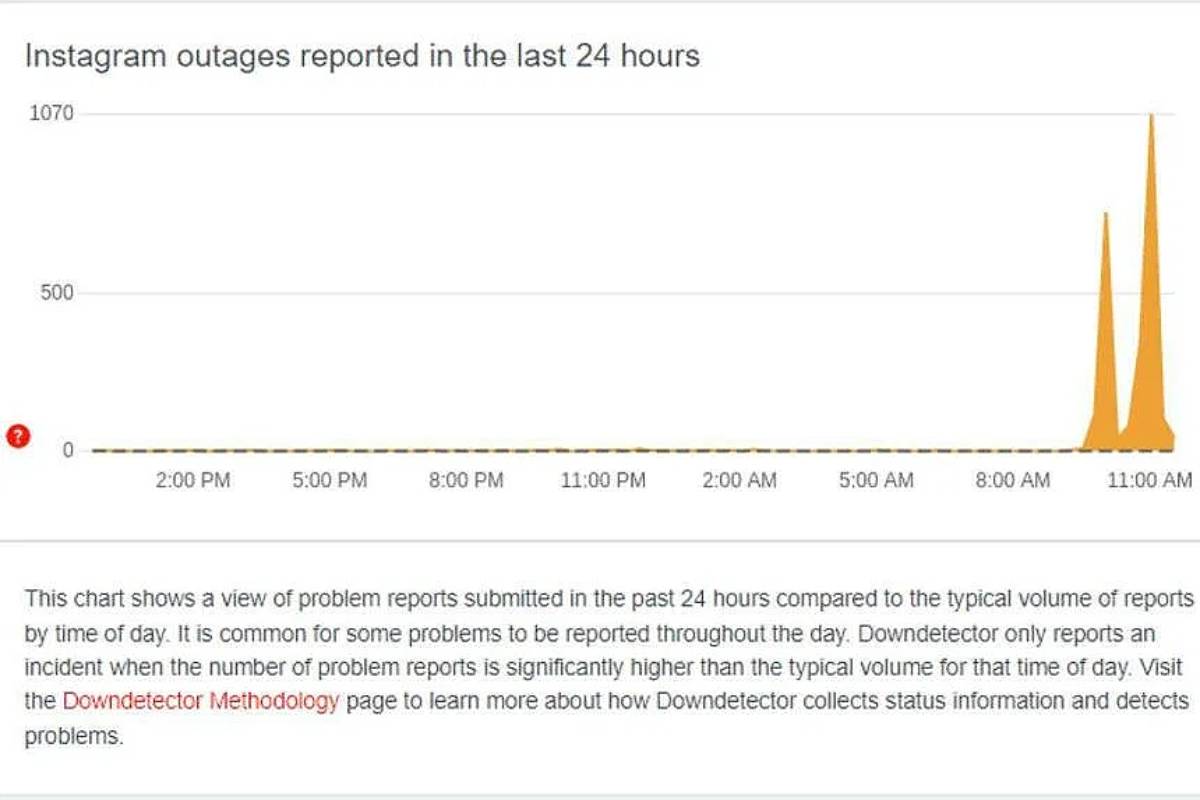1200x800 pixels.
Task: Click the 8:00 AM time axis label
Action: (x=1013, y=481)
